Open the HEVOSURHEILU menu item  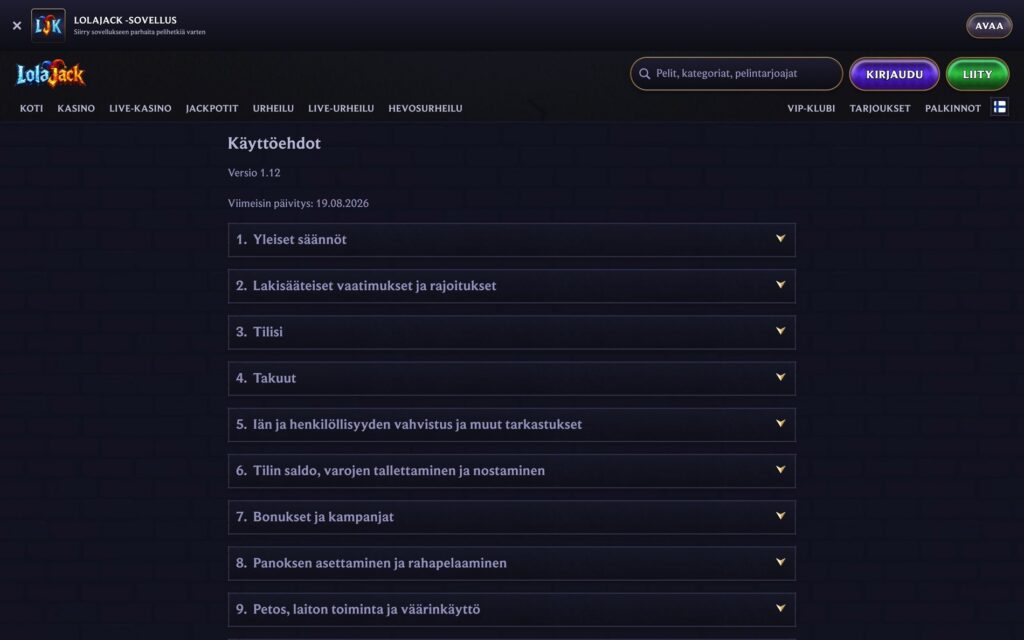[x=425, y=108]
